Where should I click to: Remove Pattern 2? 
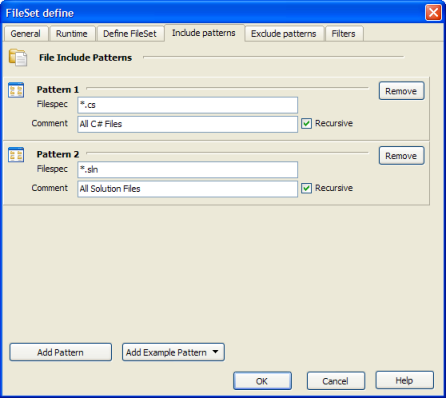[401, 156]
